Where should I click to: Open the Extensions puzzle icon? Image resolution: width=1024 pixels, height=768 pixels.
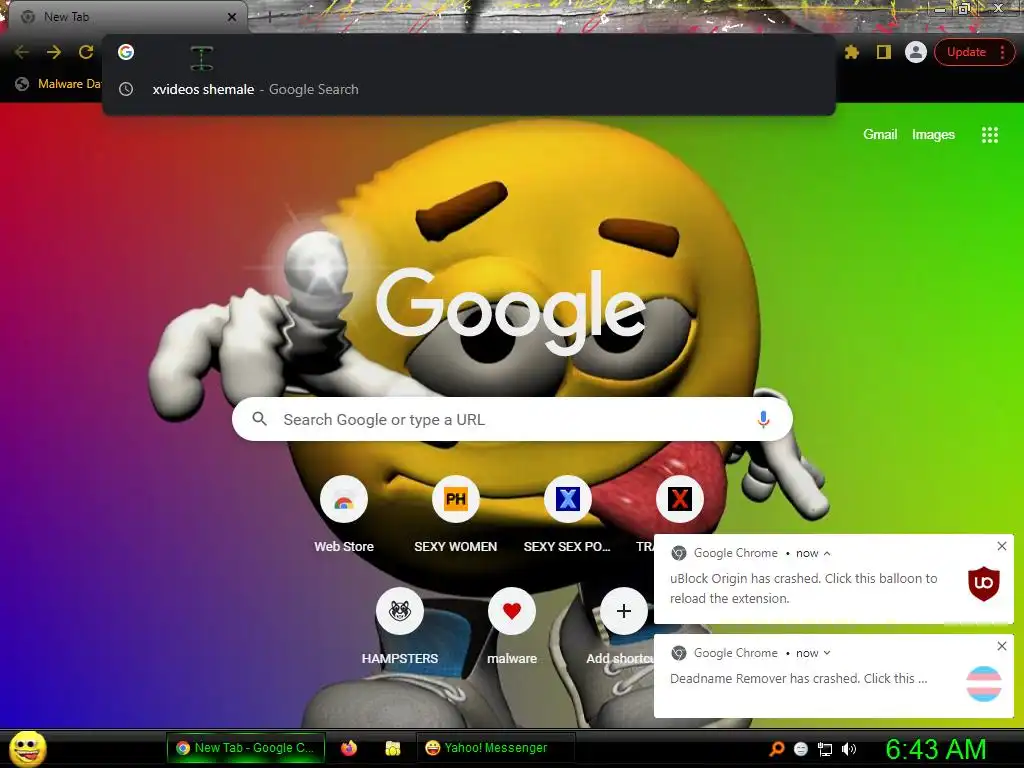[852, 52]
